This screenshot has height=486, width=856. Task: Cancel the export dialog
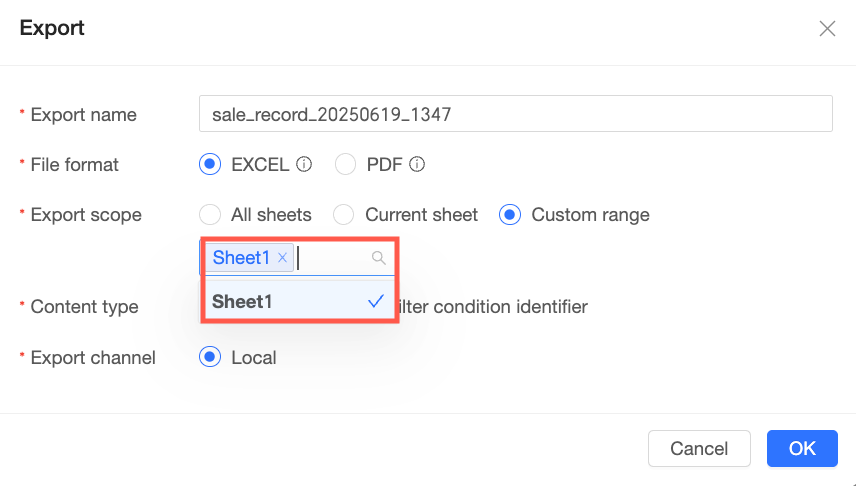tap(699, 448)
